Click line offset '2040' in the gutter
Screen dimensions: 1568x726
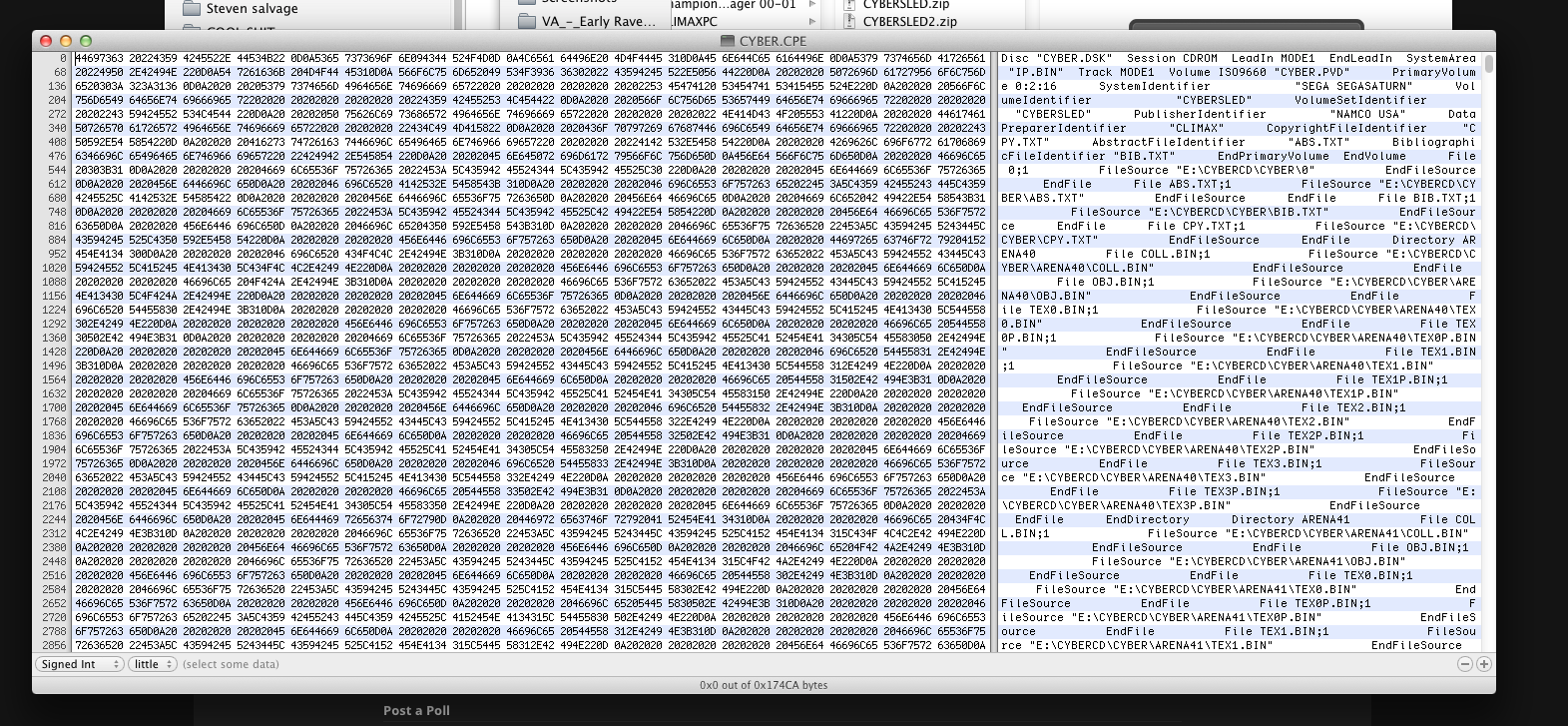(x=55, y=478)
